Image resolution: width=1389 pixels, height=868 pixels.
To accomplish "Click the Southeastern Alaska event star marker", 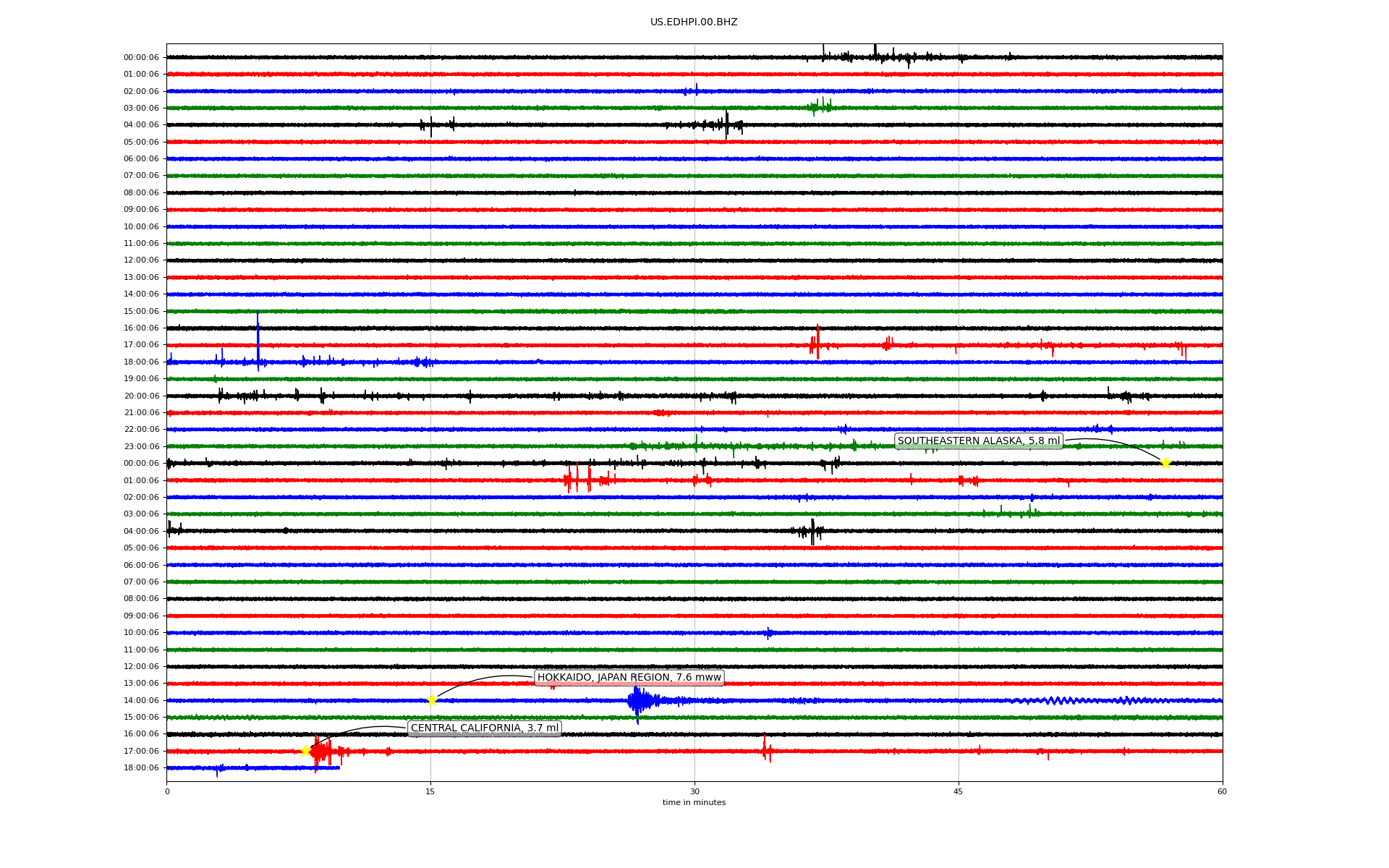I will 1165,463.
